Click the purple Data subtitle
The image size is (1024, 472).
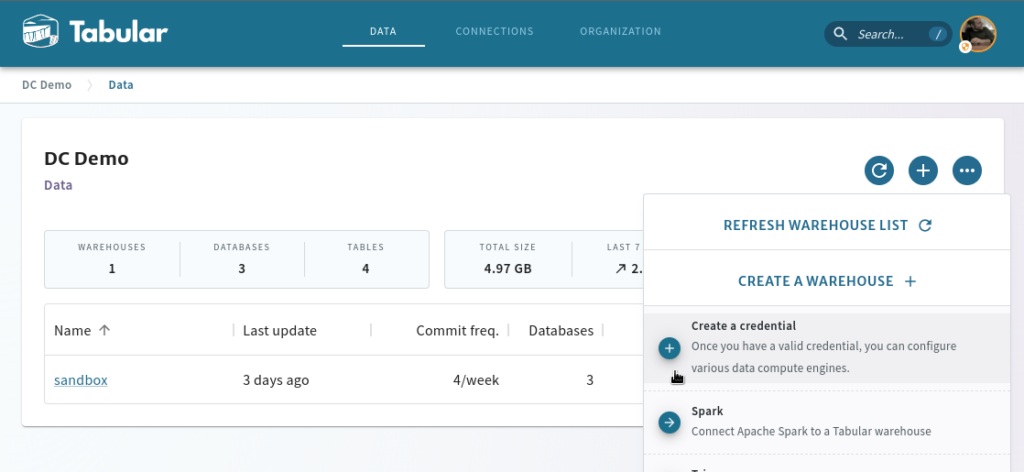(58, 185)
